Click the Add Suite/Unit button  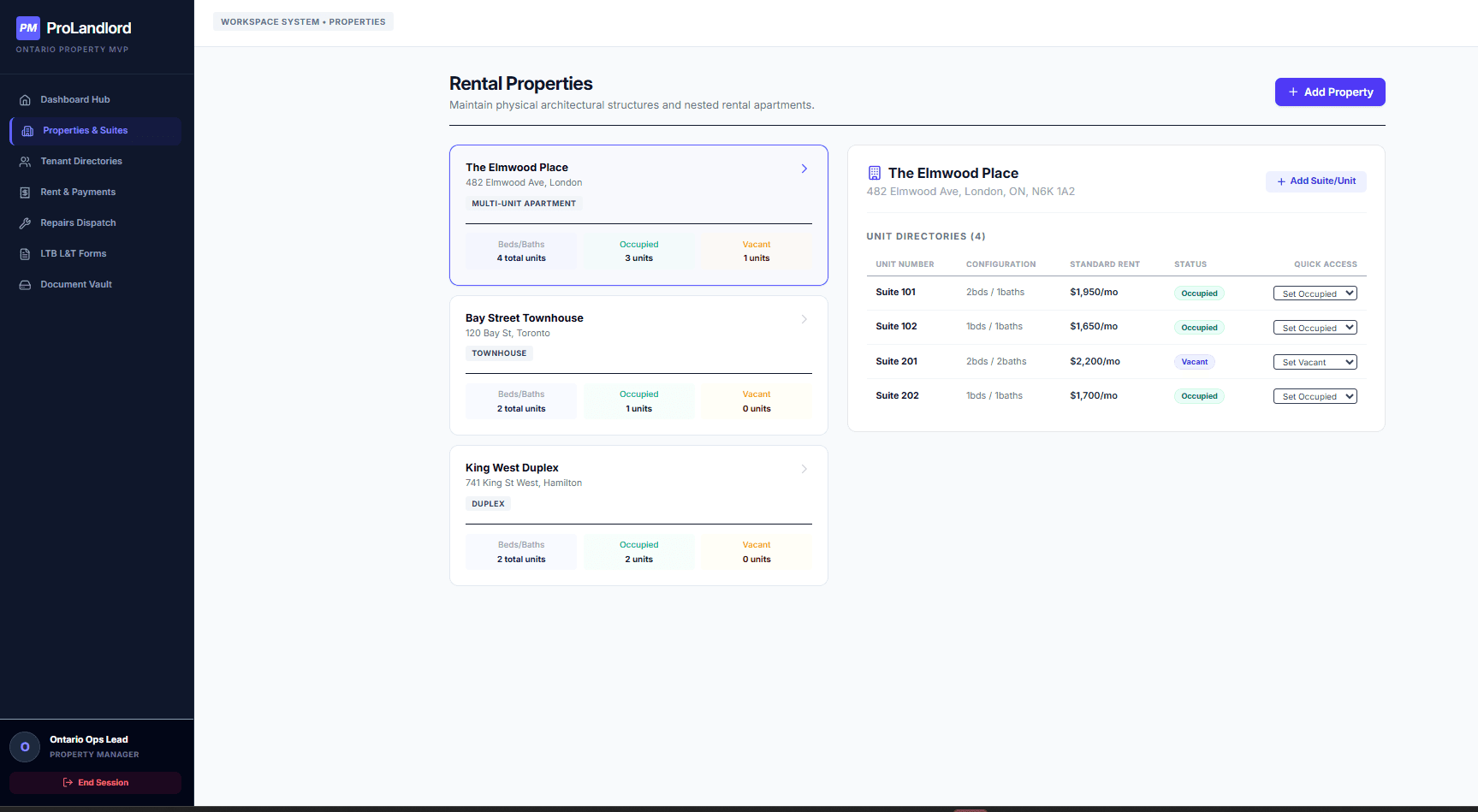1316,181
